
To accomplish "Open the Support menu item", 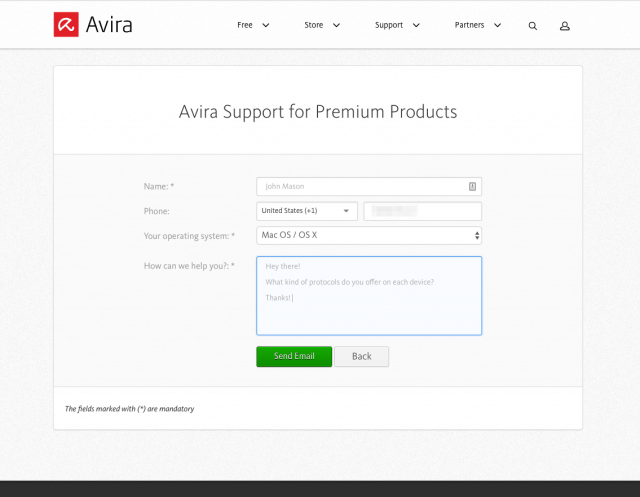I will (x=389, y=25).
